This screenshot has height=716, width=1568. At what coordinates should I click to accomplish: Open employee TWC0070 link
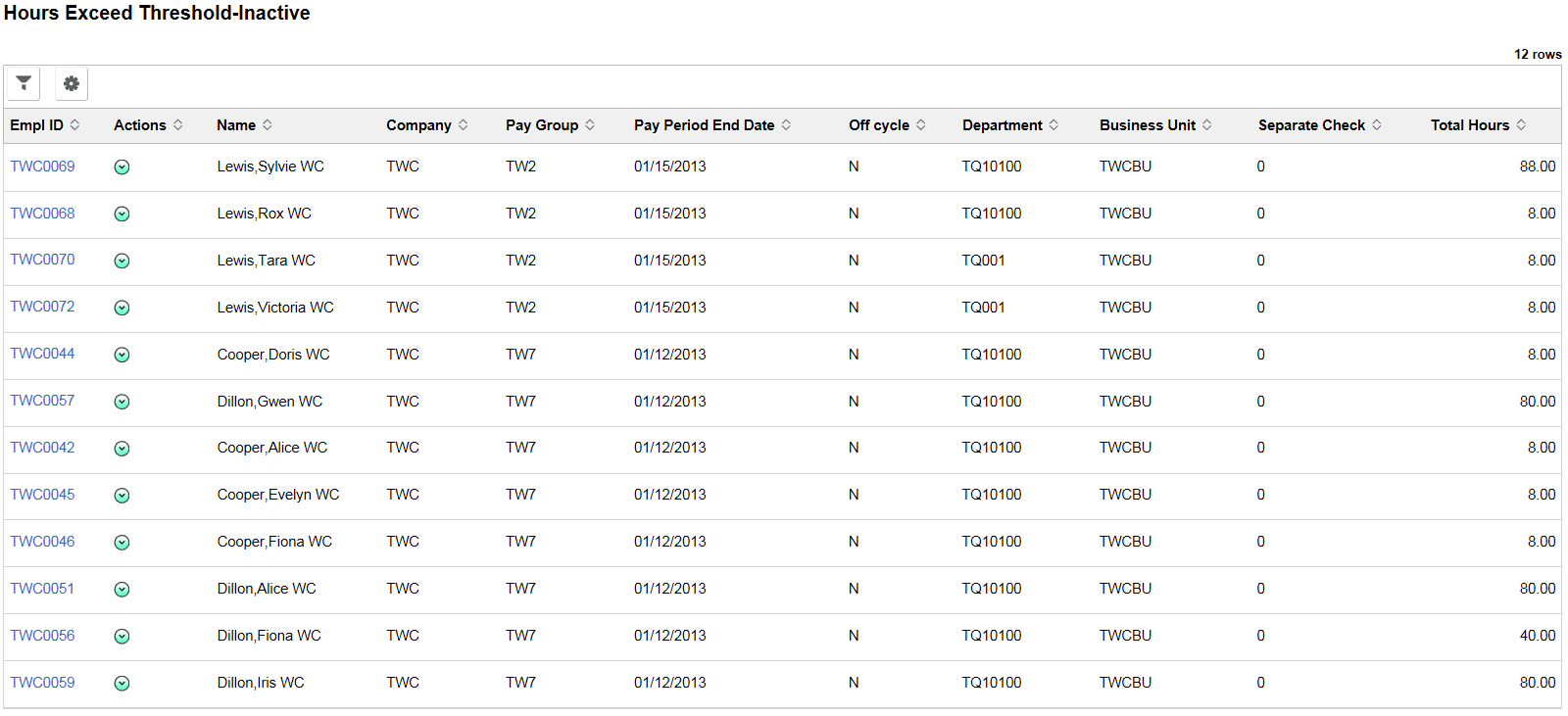pyautogui.click(x=42, y=260)
